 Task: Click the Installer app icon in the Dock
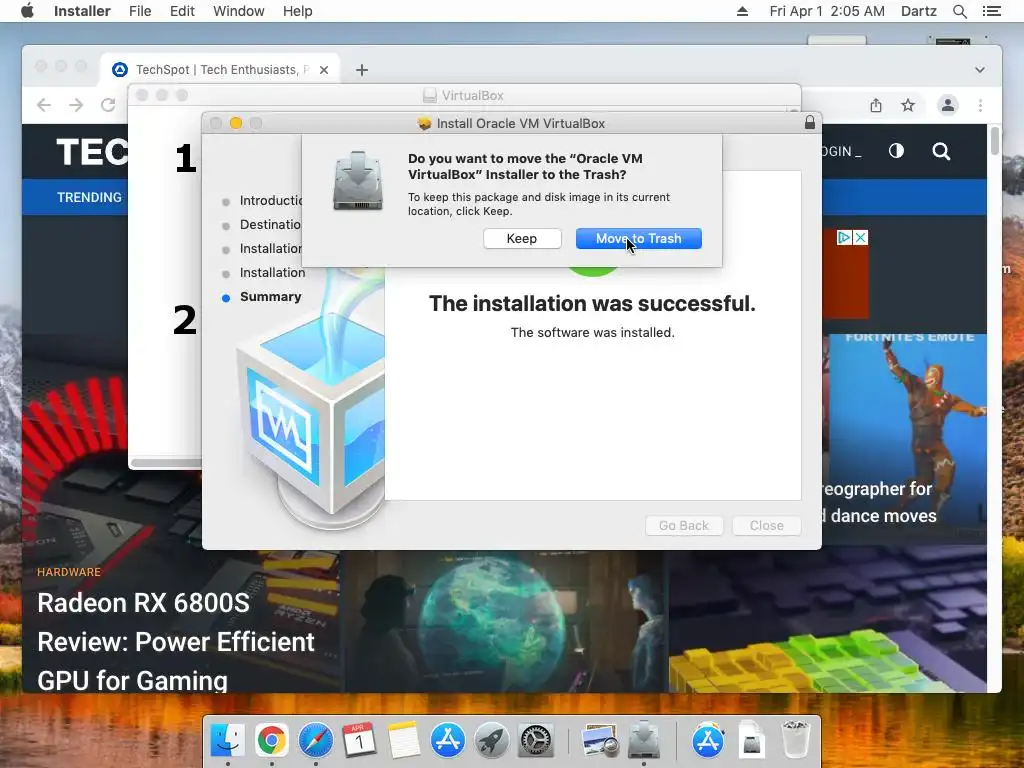[x=644, y=741]
